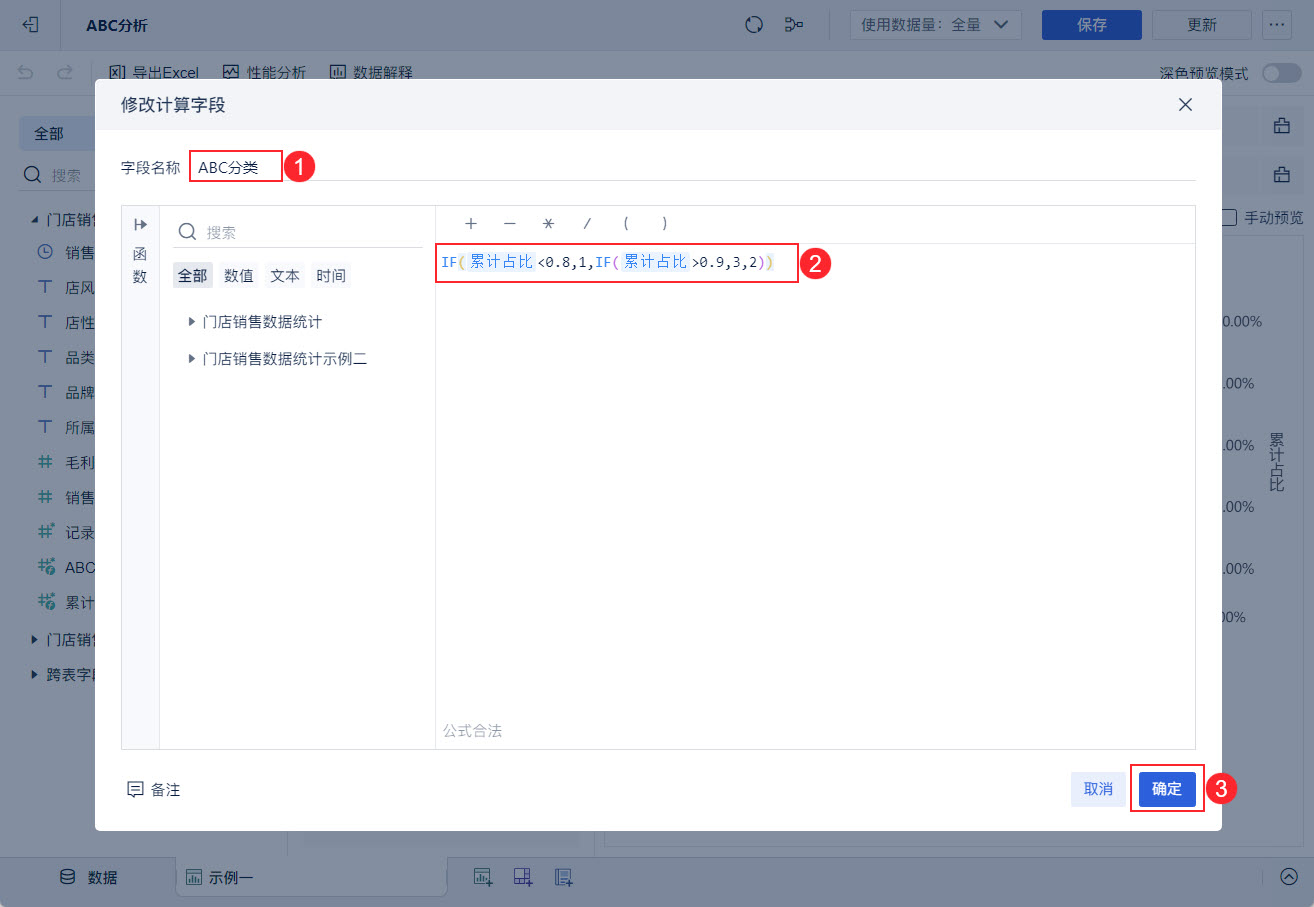Add a note with the 备注 button
Viewport: 1314px width, 907px height.
(x=154, y=789)
